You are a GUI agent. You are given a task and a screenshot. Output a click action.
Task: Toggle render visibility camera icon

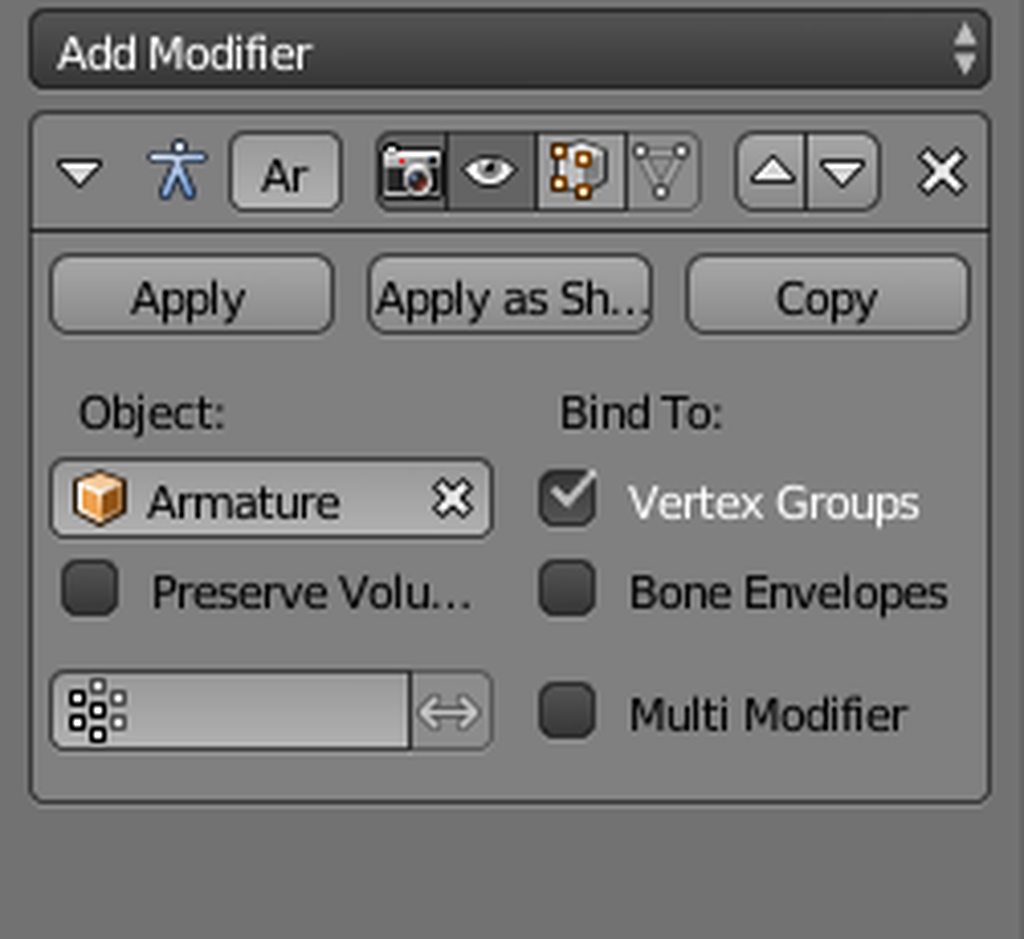[x=412, y=172]
